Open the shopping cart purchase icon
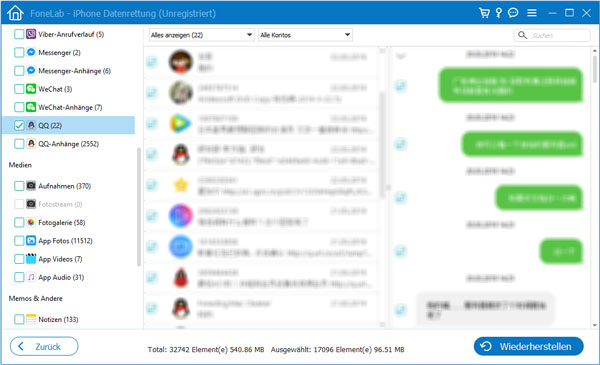This screenshot has width=600, height=365. [x=484, y=13]
